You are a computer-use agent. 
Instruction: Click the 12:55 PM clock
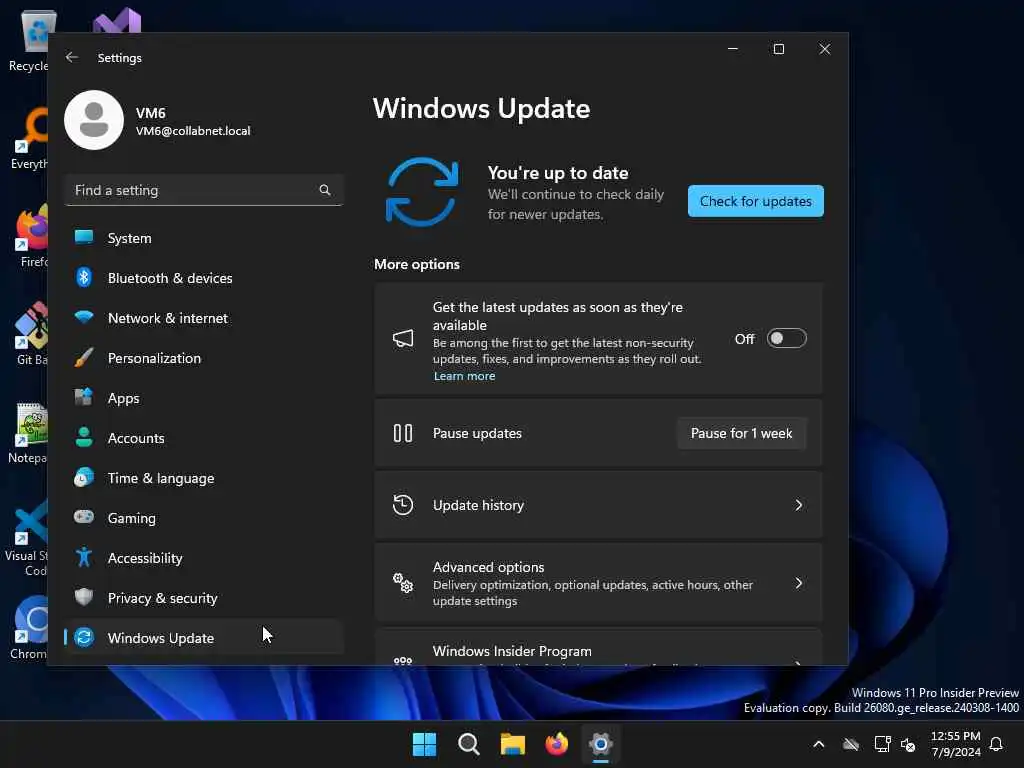pos(955,737)
